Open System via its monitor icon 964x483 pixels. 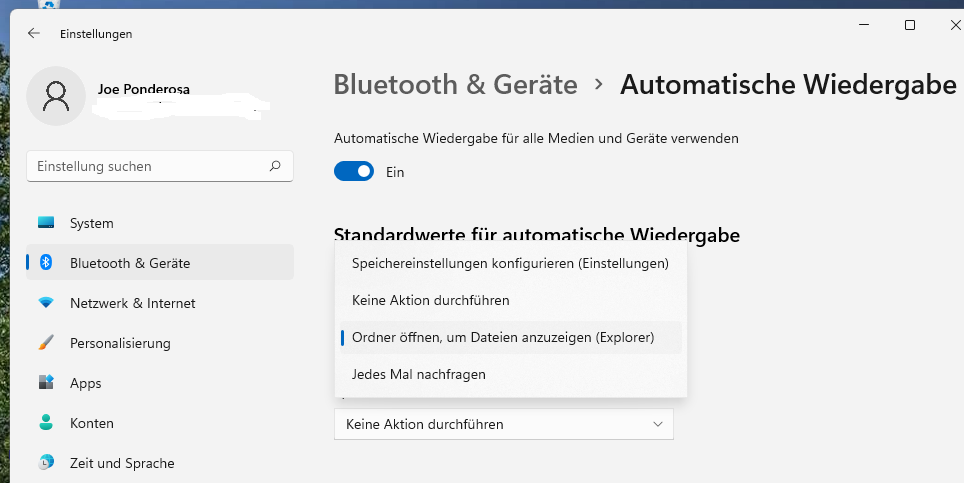click(x=46, y=223)
